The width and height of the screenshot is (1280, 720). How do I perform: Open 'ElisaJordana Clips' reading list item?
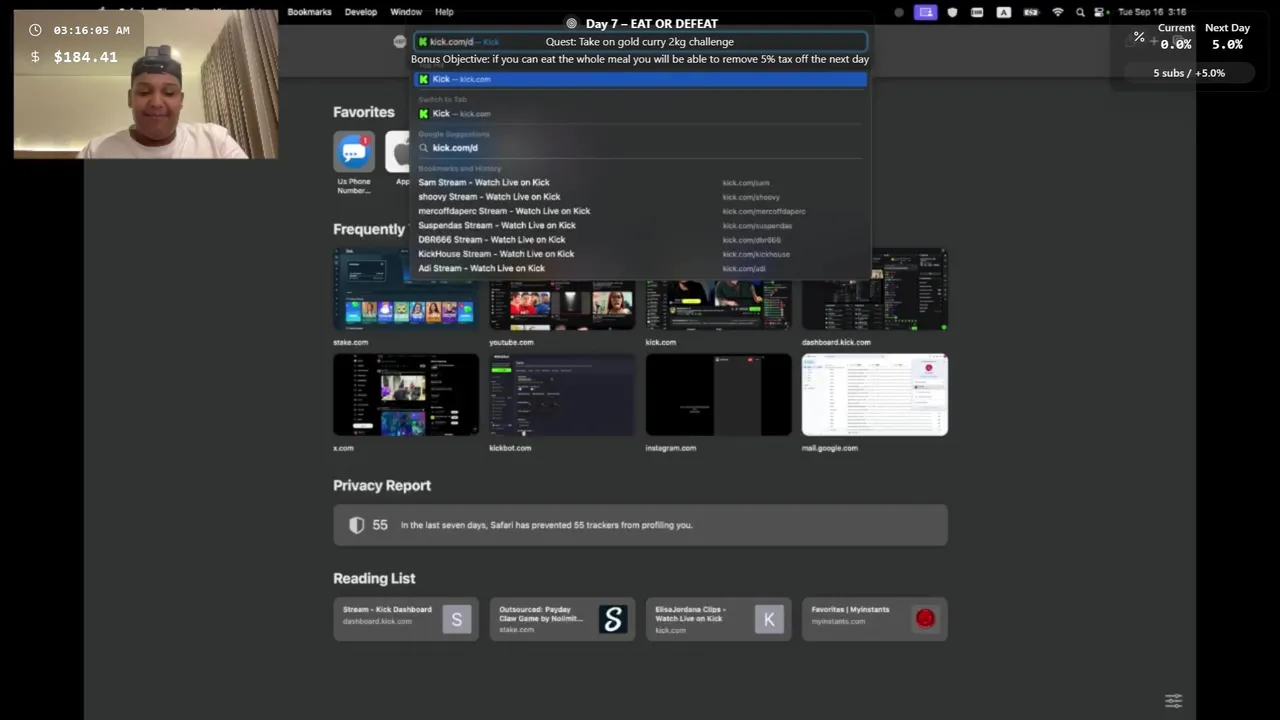(x=718, y=620)
